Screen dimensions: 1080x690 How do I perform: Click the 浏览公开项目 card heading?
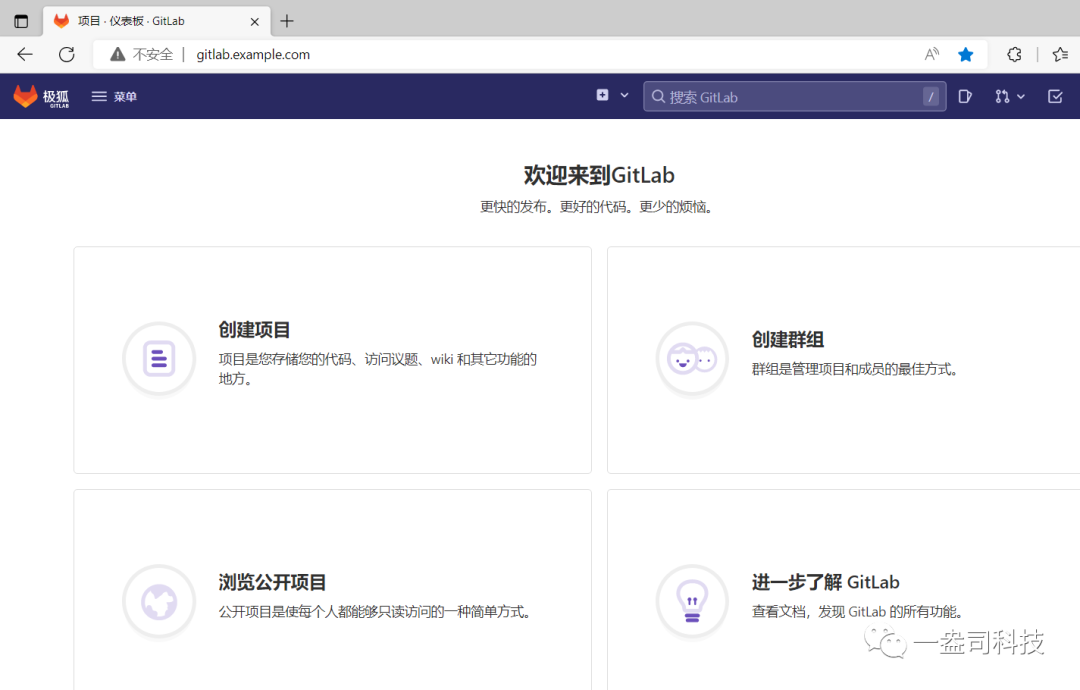(x=272, y=583)
